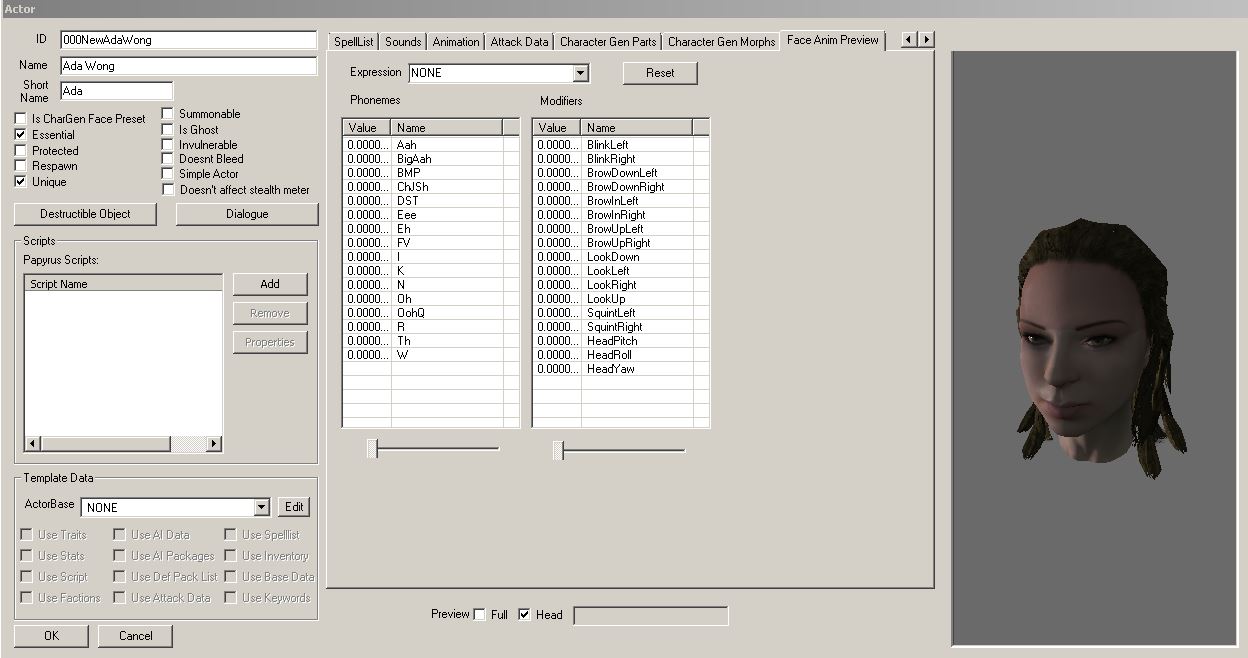The height and width of the screenshot is (658, 1248).
Task: Uncheck the Preview Head checkbox
Action: 525,615
